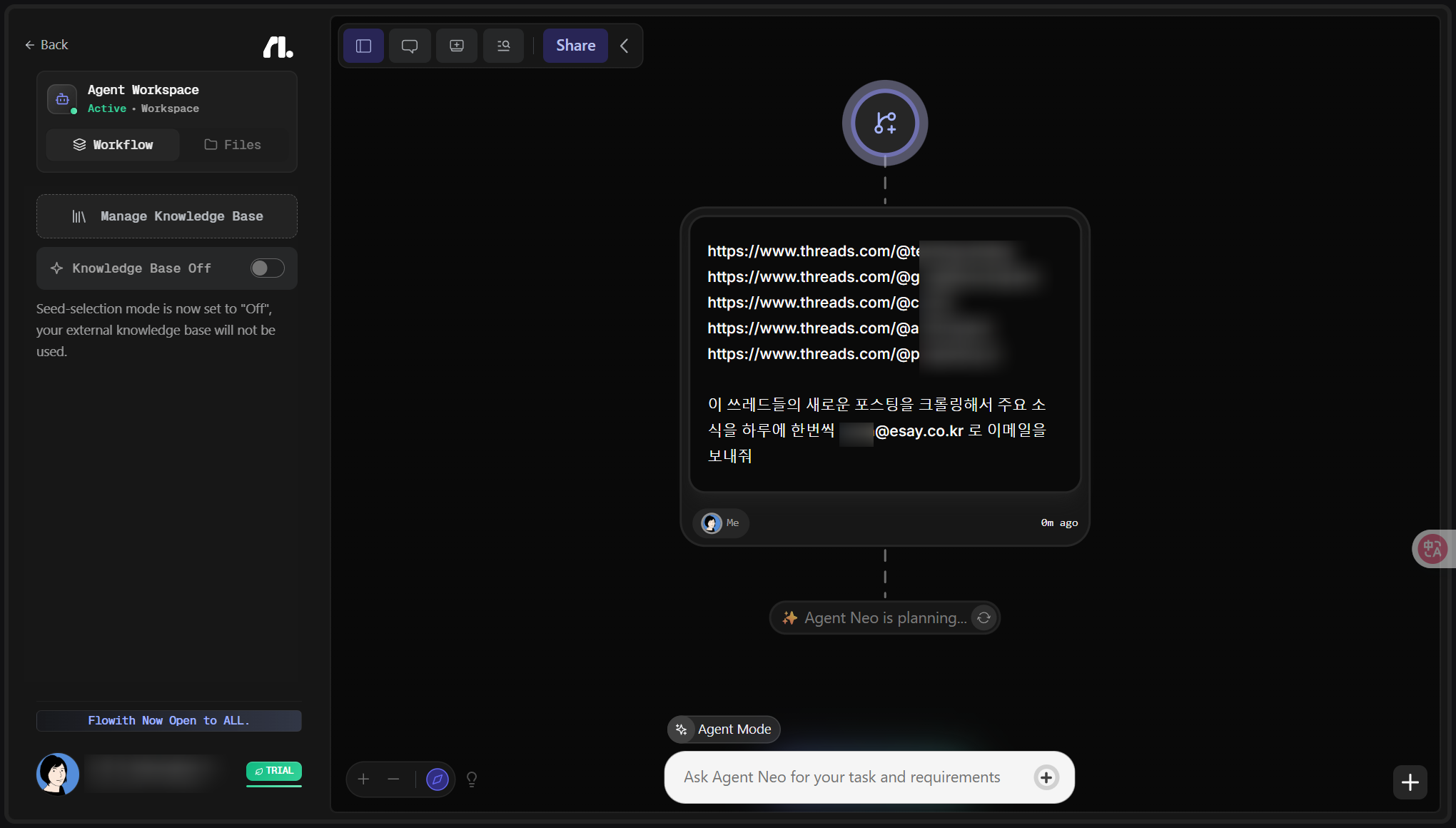
Task: Click the refresh icon beside planning status
Action: click(x=984, y=618)
